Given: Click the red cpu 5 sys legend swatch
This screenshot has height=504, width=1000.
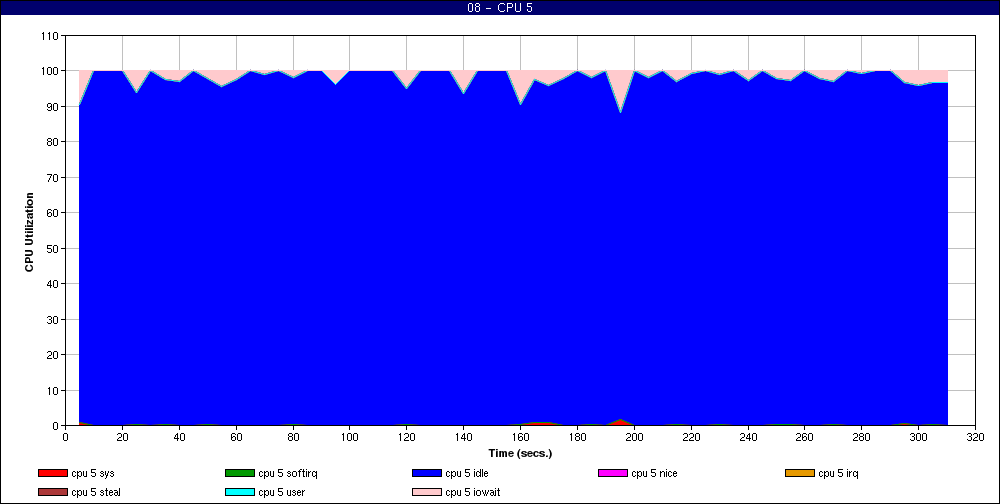Looking at the screenshot, I should point(52,473).
